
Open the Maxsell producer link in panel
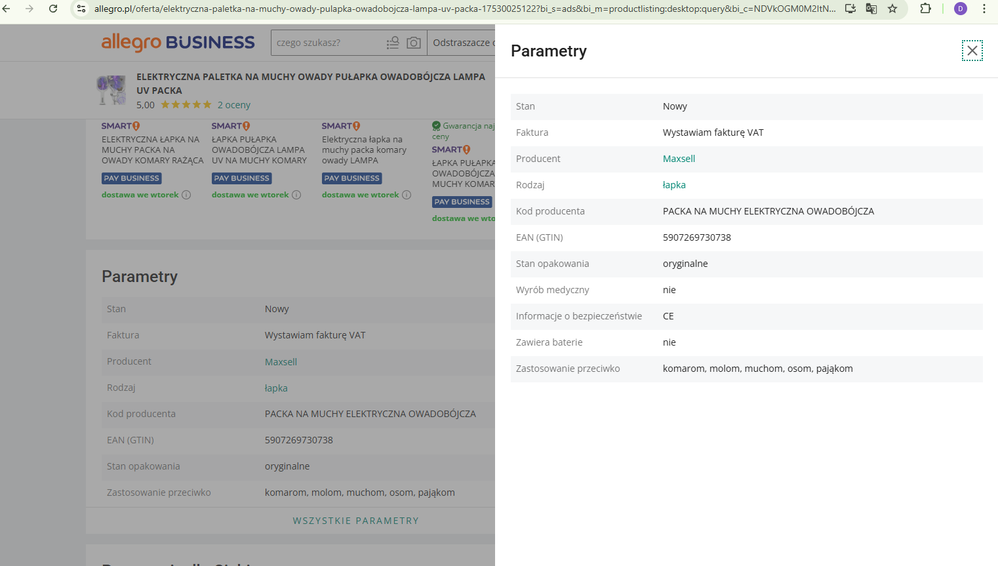coord(678,159)
